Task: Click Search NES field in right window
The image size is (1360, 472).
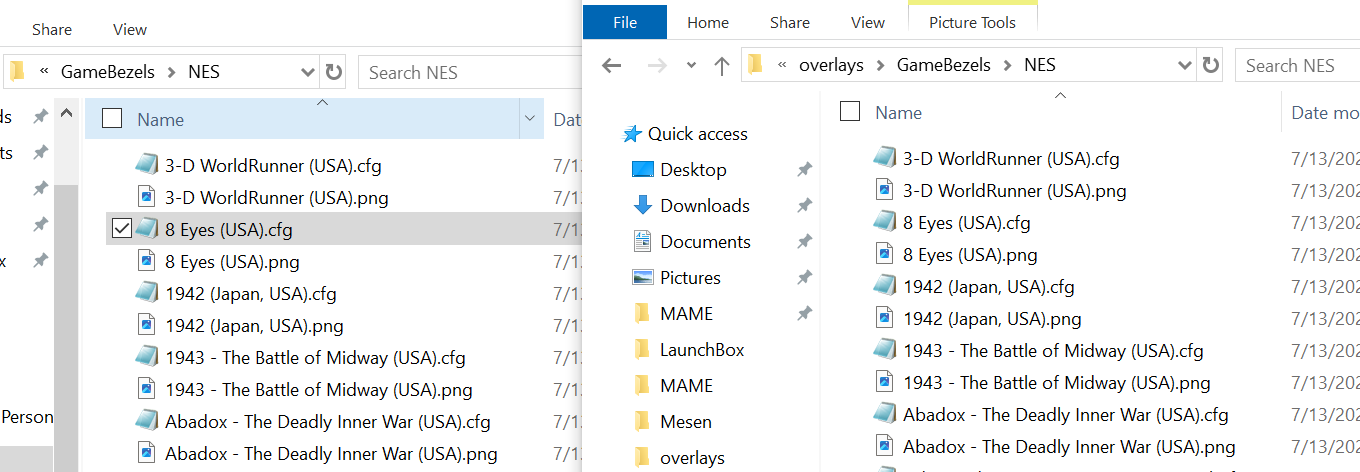Action: coord(1297,66)
